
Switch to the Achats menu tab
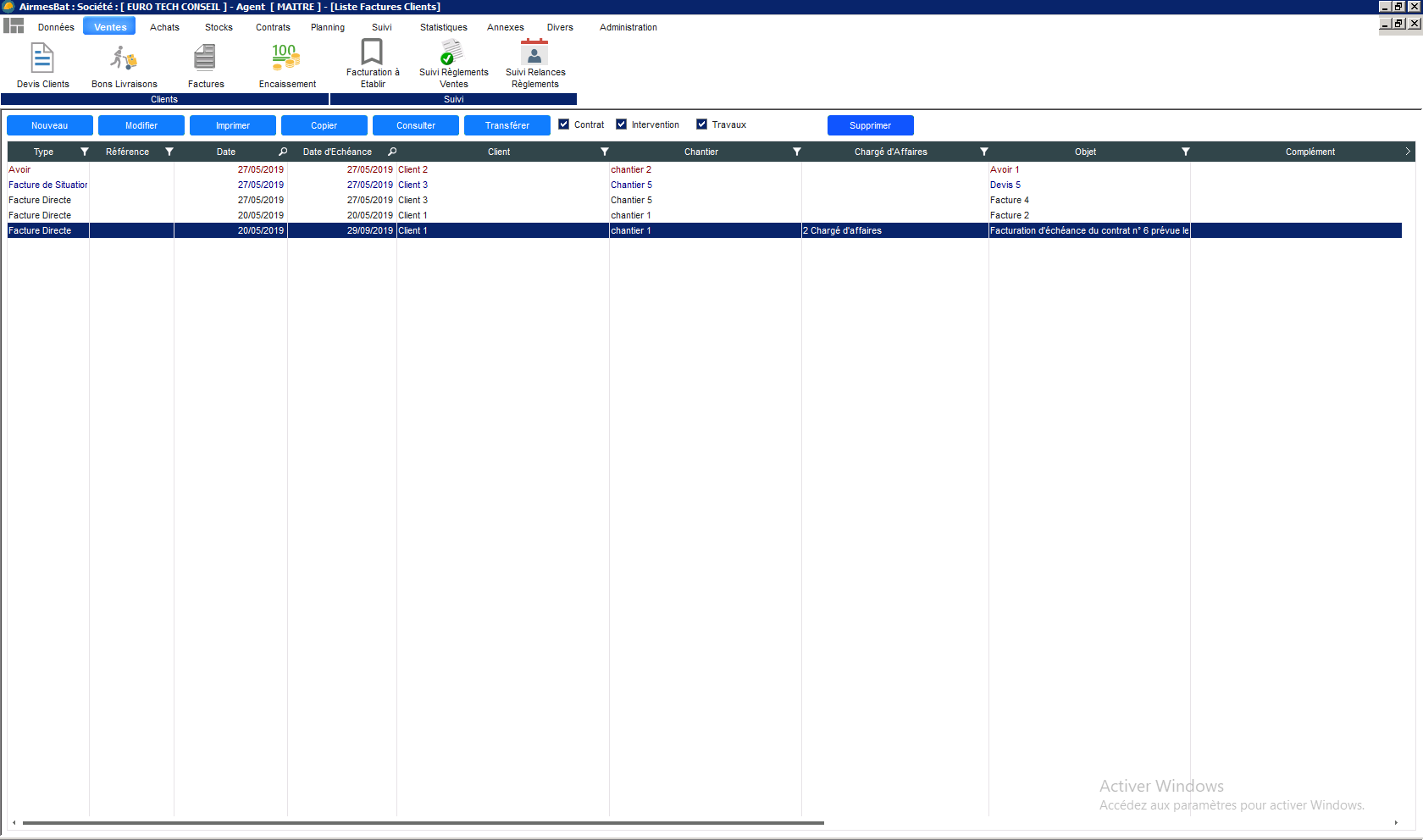164,27
